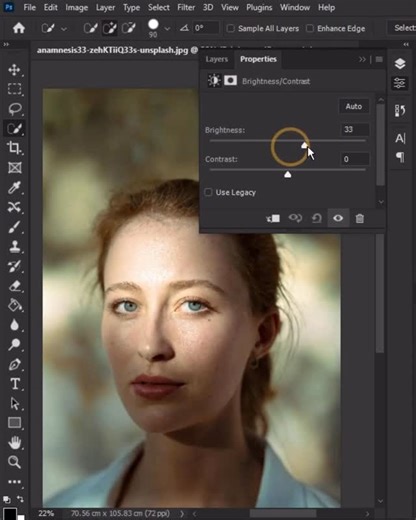Screen dimensions: 416x520
Task: Select the Zoom tool
Action: pyautogui.click(x=14, y=462)
